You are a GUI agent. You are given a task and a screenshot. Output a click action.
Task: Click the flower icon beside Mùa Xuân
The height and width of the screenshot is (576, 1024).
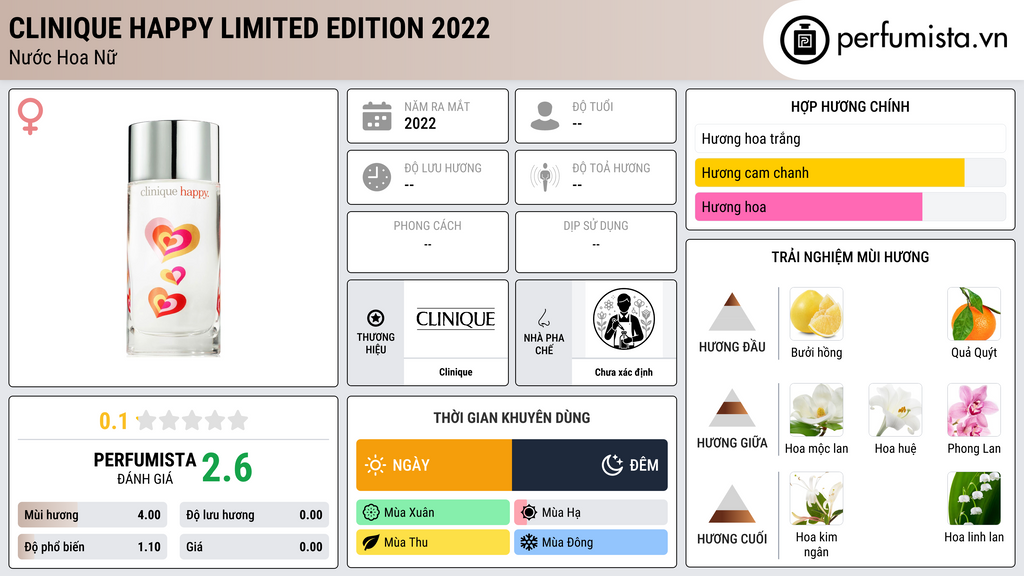(x=371, y=513)
